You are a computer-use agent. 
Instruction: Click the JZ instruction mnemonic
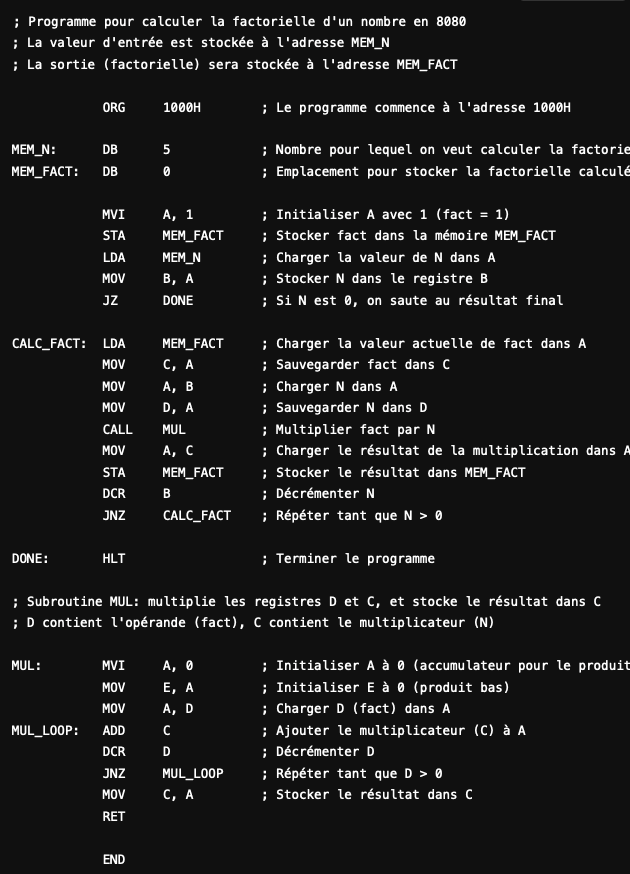point(109,300)
